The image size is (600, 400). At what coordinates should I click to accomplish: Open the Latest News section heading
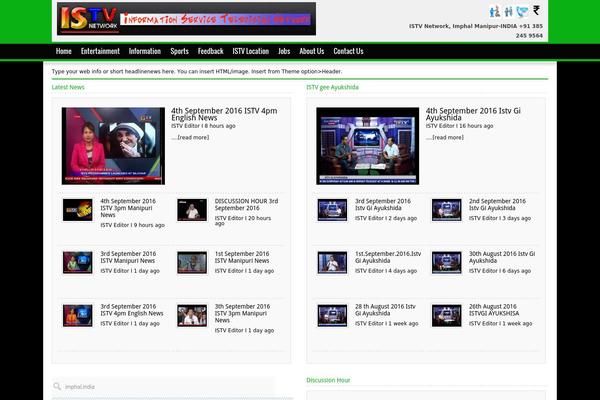tap(68, 87)
